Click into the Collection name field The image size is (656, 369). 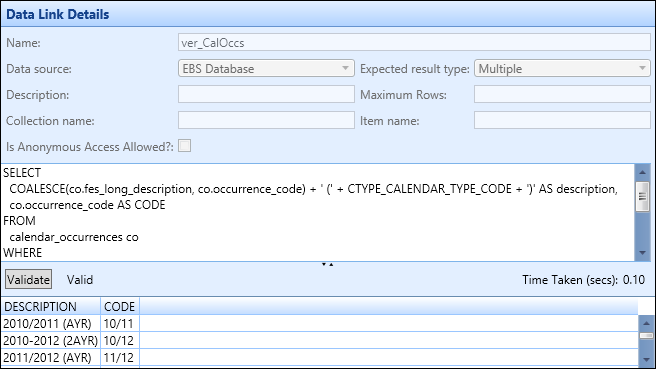click(x=266, y=120)
